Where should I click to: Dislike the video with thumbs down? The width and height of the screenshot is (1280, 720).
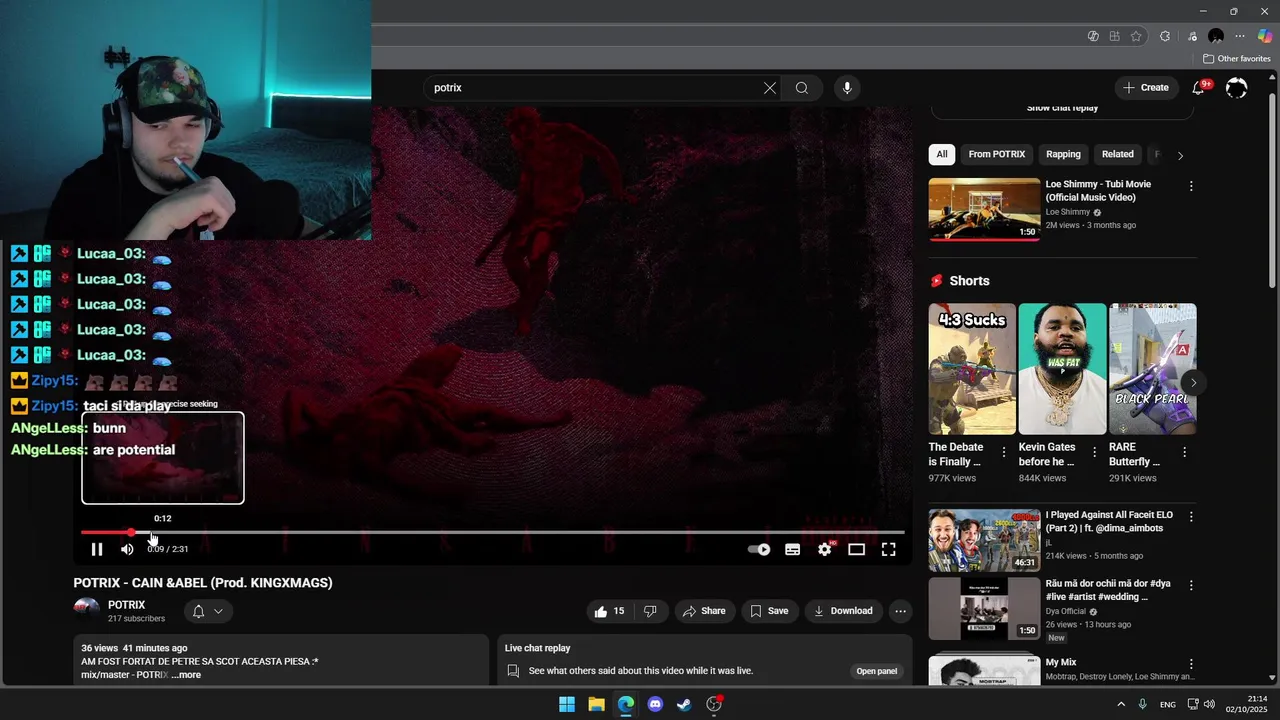click(x=650, y=611)
